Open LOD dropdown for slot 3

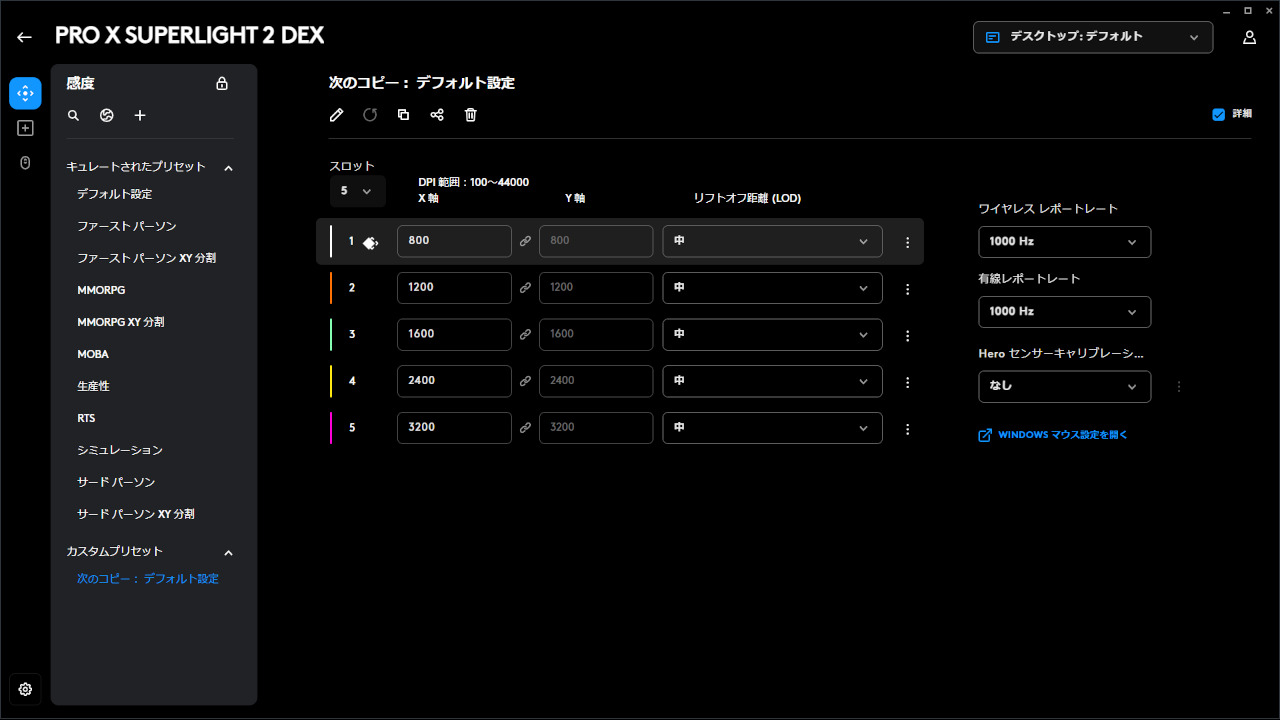[773, 334]
